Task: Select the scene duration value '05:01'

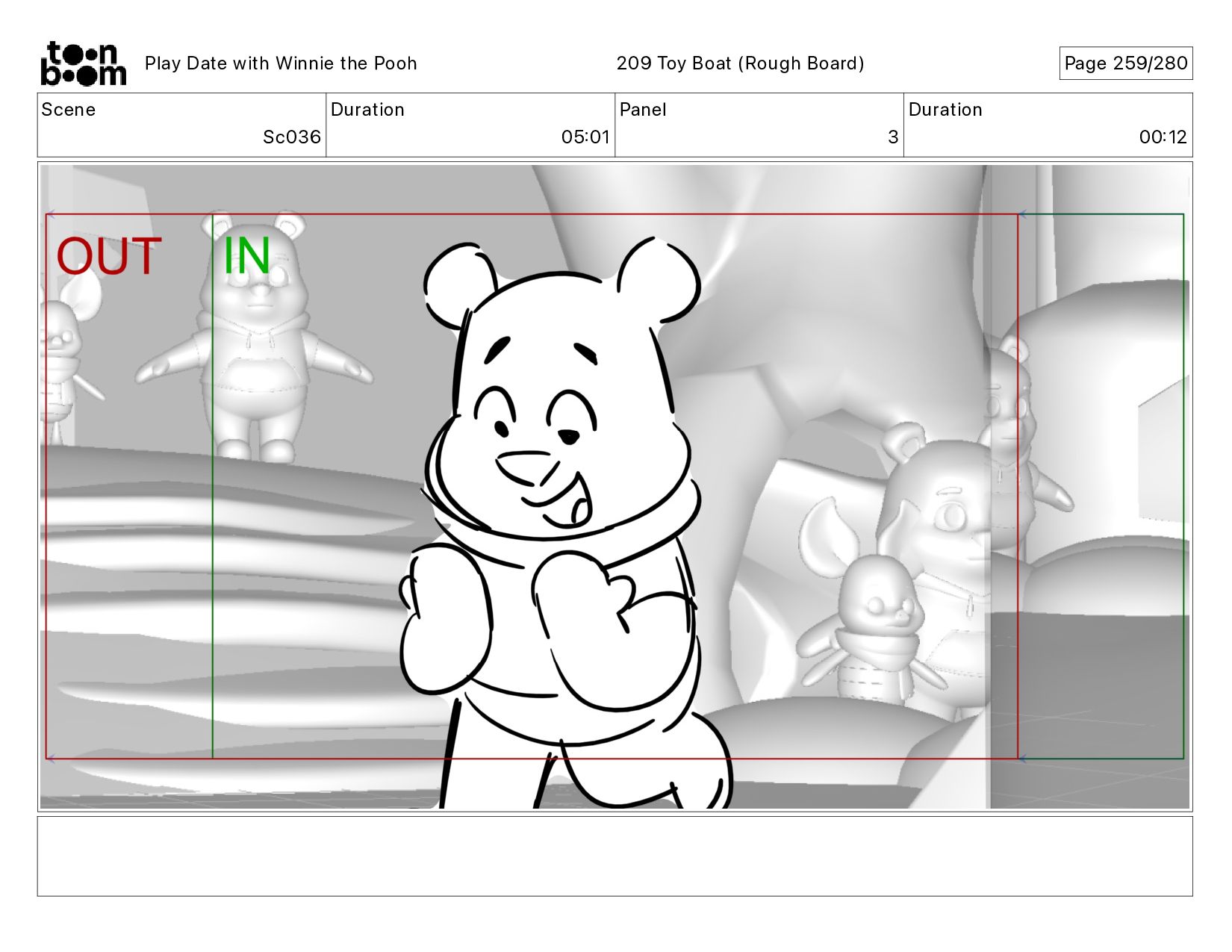Action: 585,137
